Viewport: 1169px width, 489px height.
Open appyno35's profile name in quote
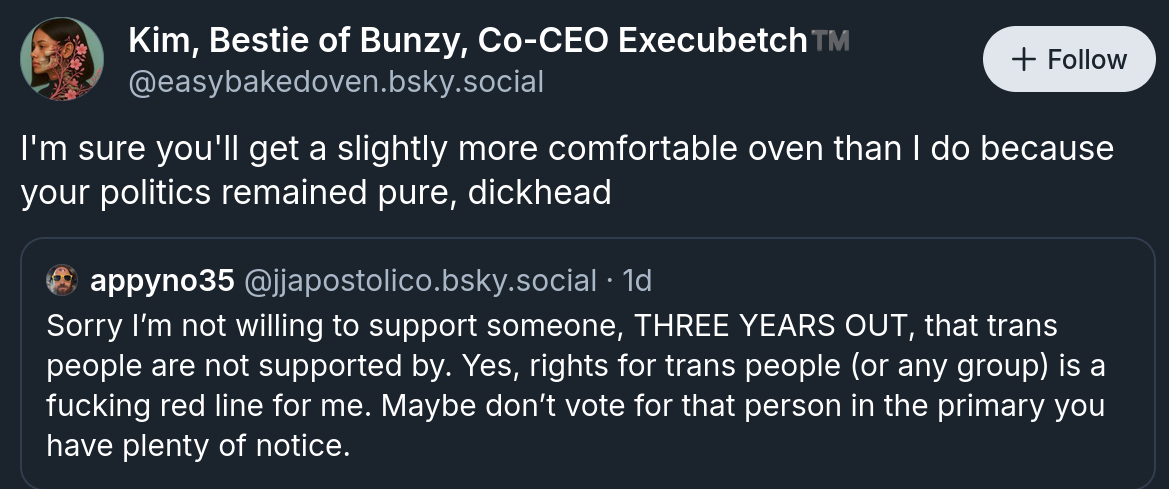point(162,281)
